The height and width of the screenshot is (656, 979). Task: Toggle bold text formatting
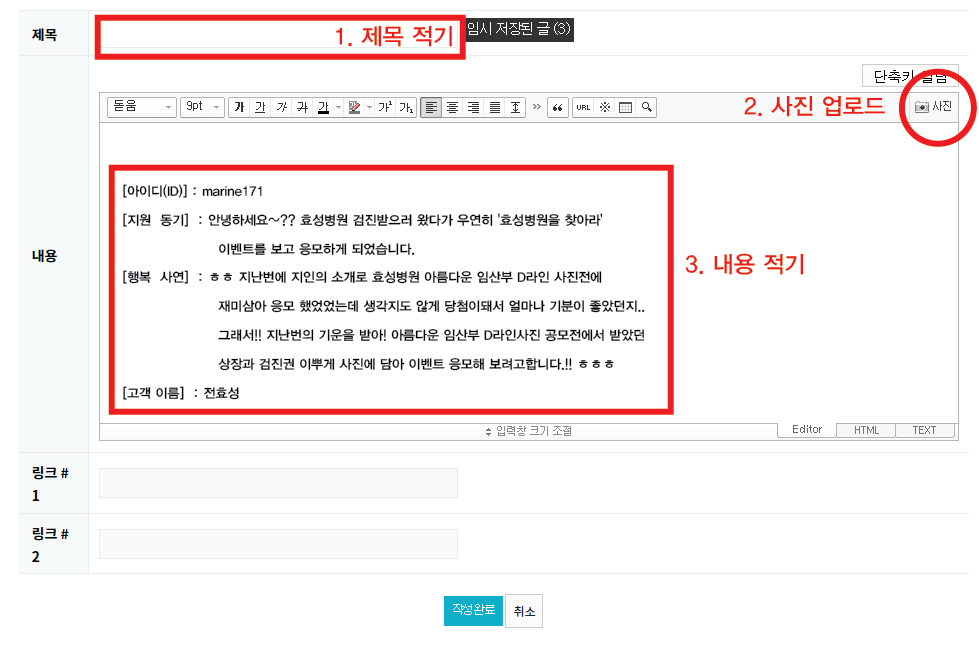(239, 107)
